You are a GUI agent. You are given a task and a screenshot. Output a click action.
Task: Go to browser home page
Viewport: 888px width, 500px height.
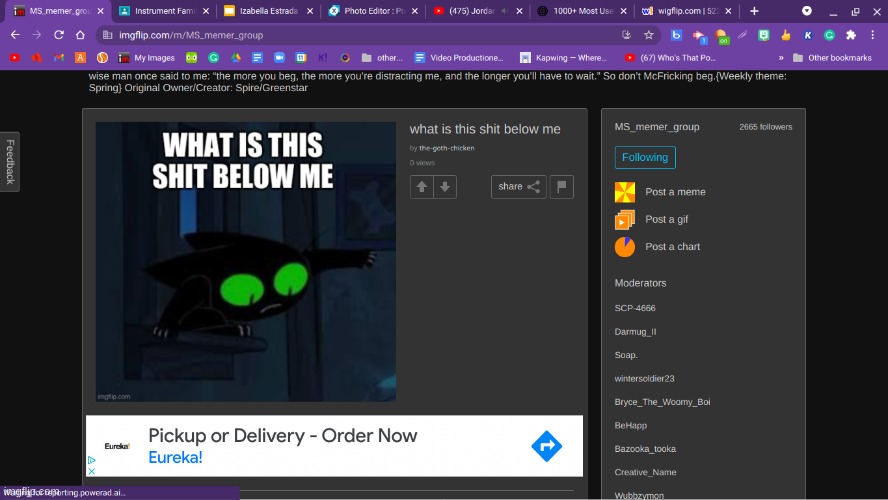pos(80,35)
